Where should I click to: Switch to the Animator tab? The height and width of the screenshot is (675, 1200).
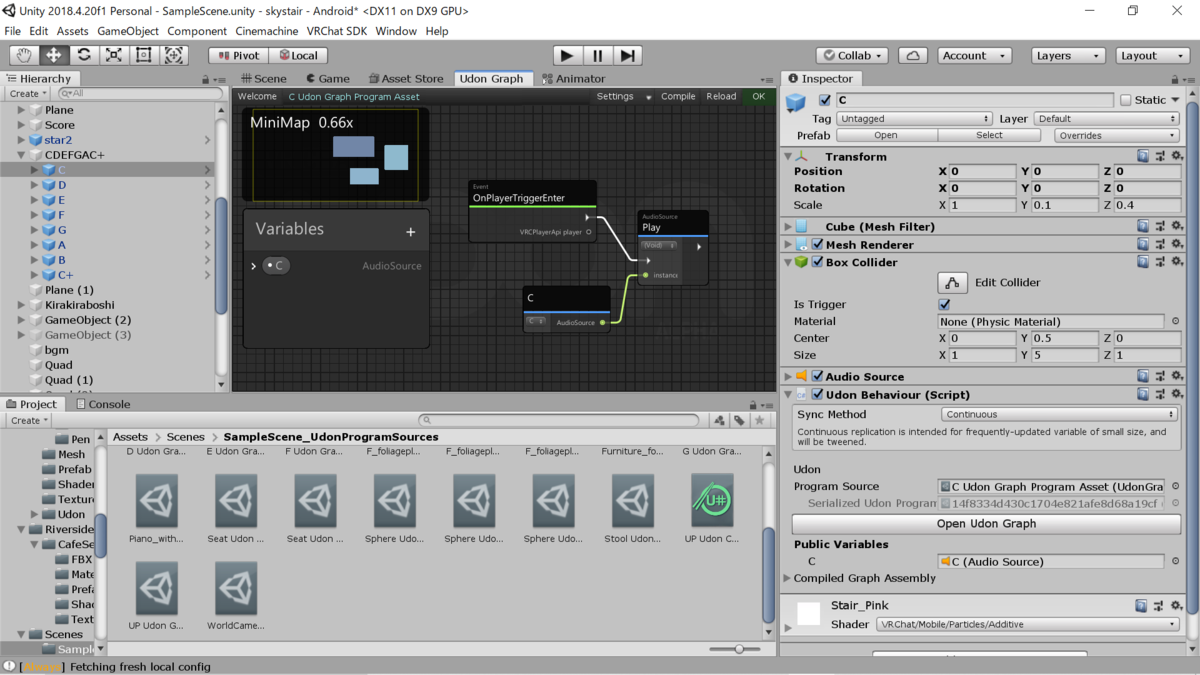coord(573,78)
